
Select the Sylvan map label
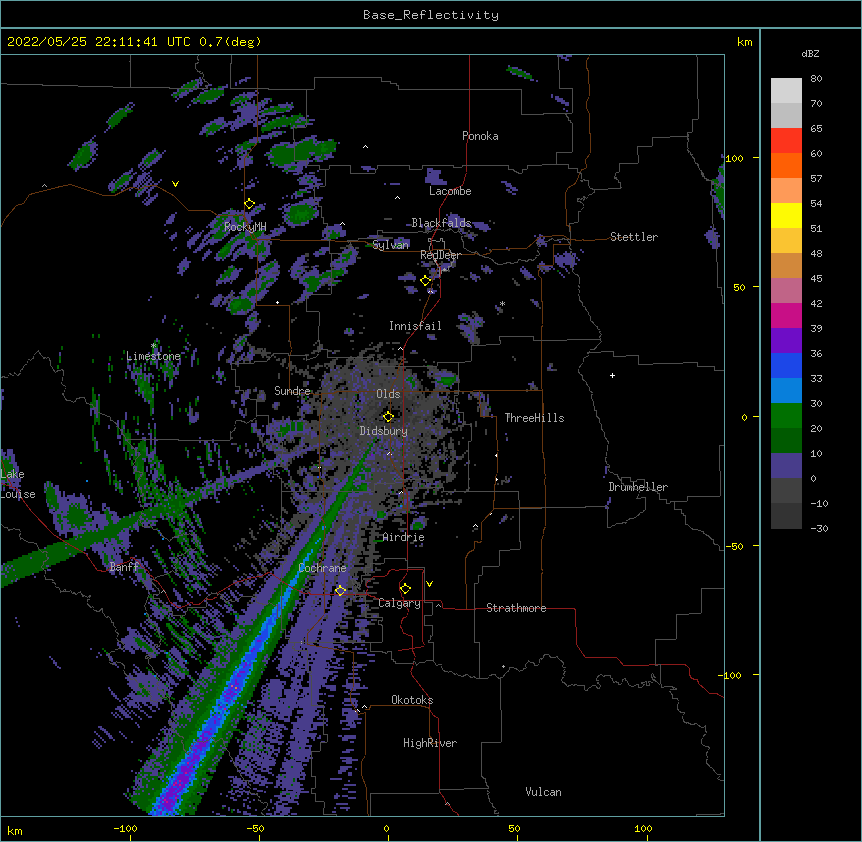click(390, 245)
